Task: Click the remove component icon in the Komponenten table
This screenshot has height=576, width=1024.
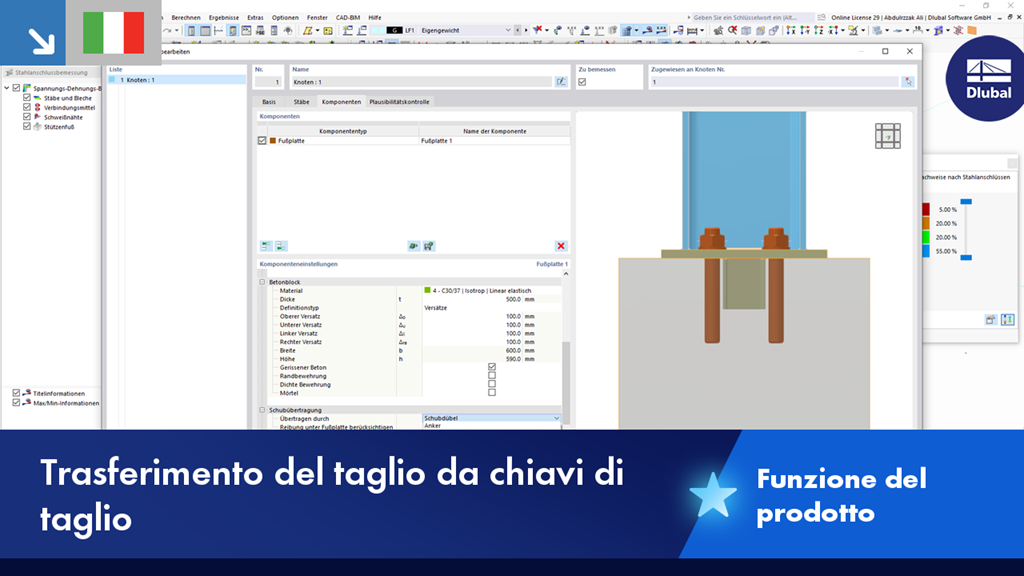Action: pos(281,247)
